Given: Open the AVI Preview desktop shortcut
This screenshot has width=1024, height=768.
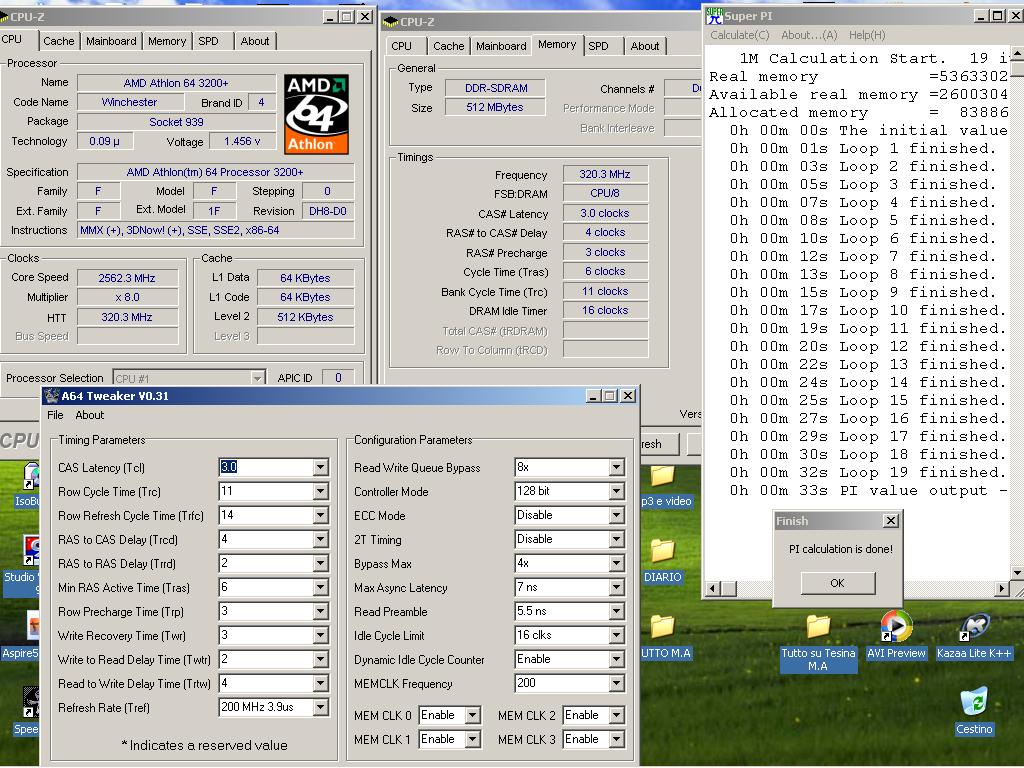Looking at the screenshot, I should [896, 627].
